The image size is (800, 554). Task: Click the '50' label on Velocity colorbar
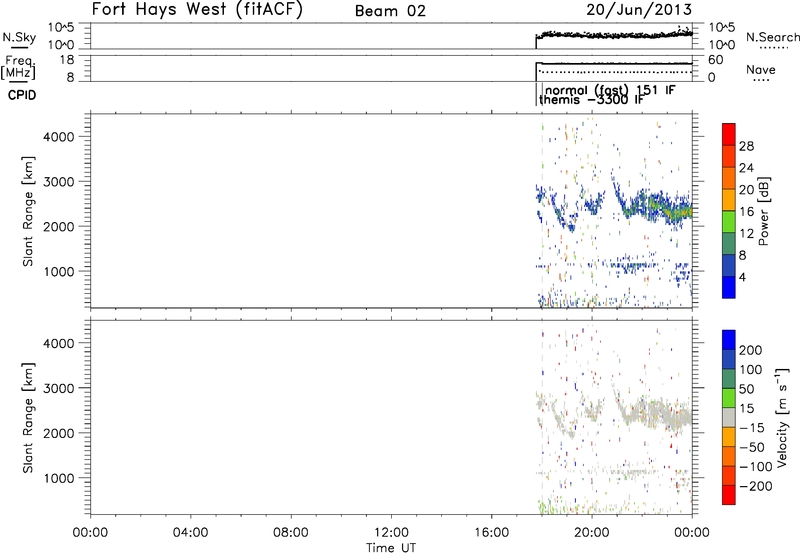pos(746,389)
